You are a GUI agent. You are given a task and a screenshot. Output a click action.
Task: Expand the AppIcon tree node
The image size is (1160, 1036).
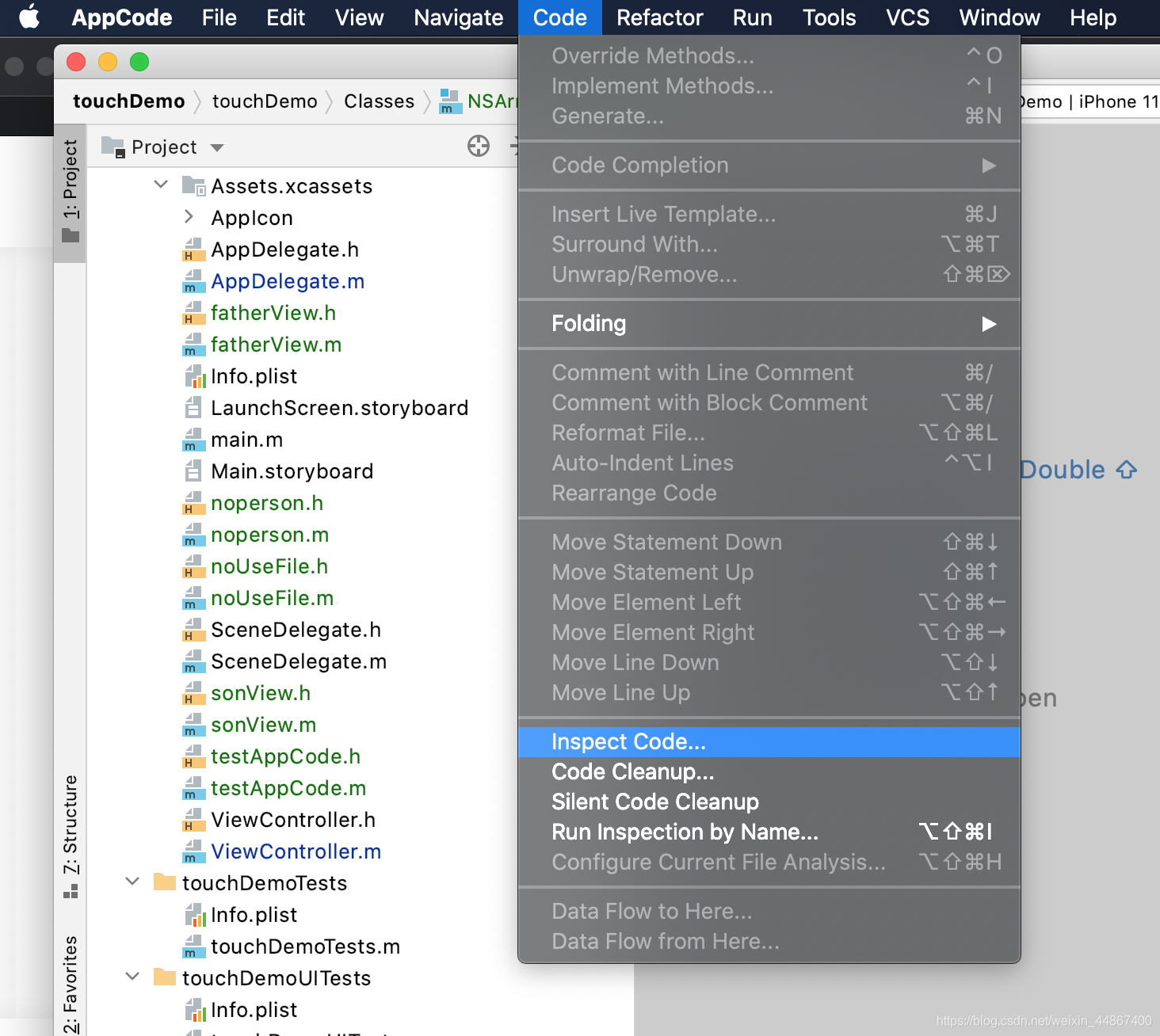pos(189,216)
